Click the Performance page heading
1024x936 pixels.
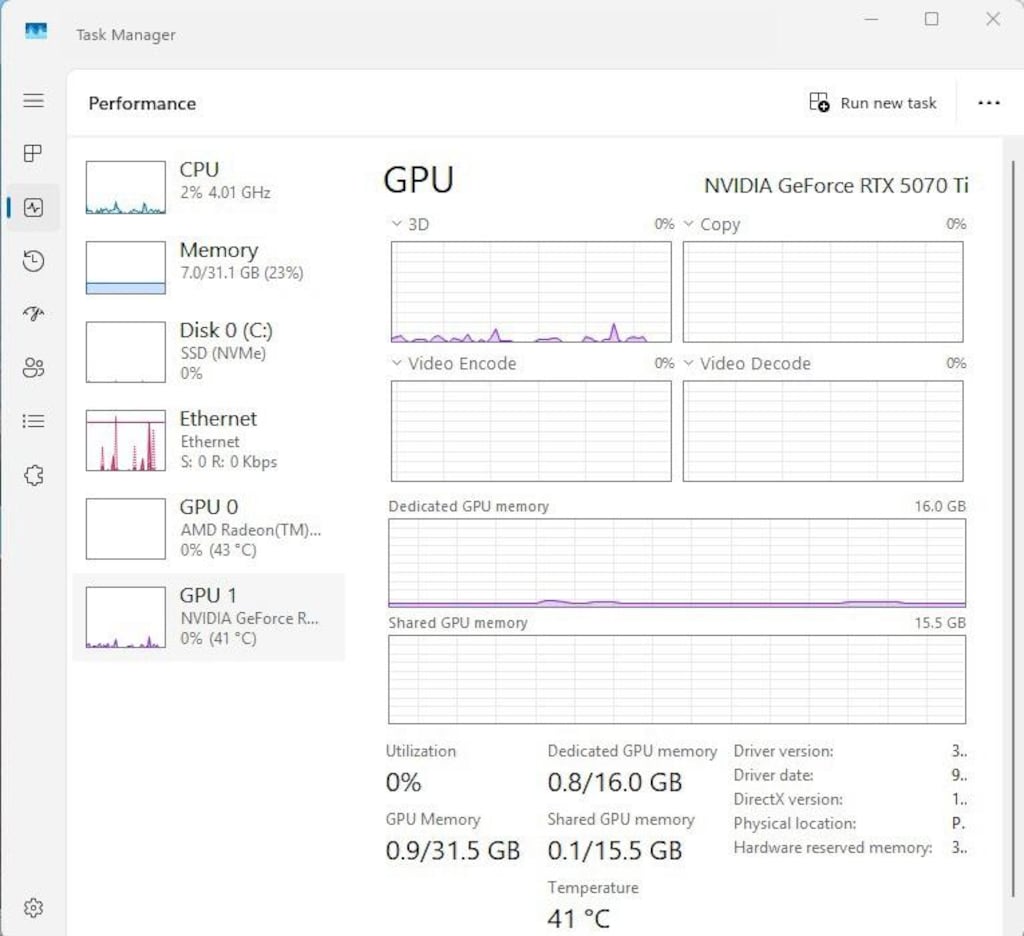point(142,103)
